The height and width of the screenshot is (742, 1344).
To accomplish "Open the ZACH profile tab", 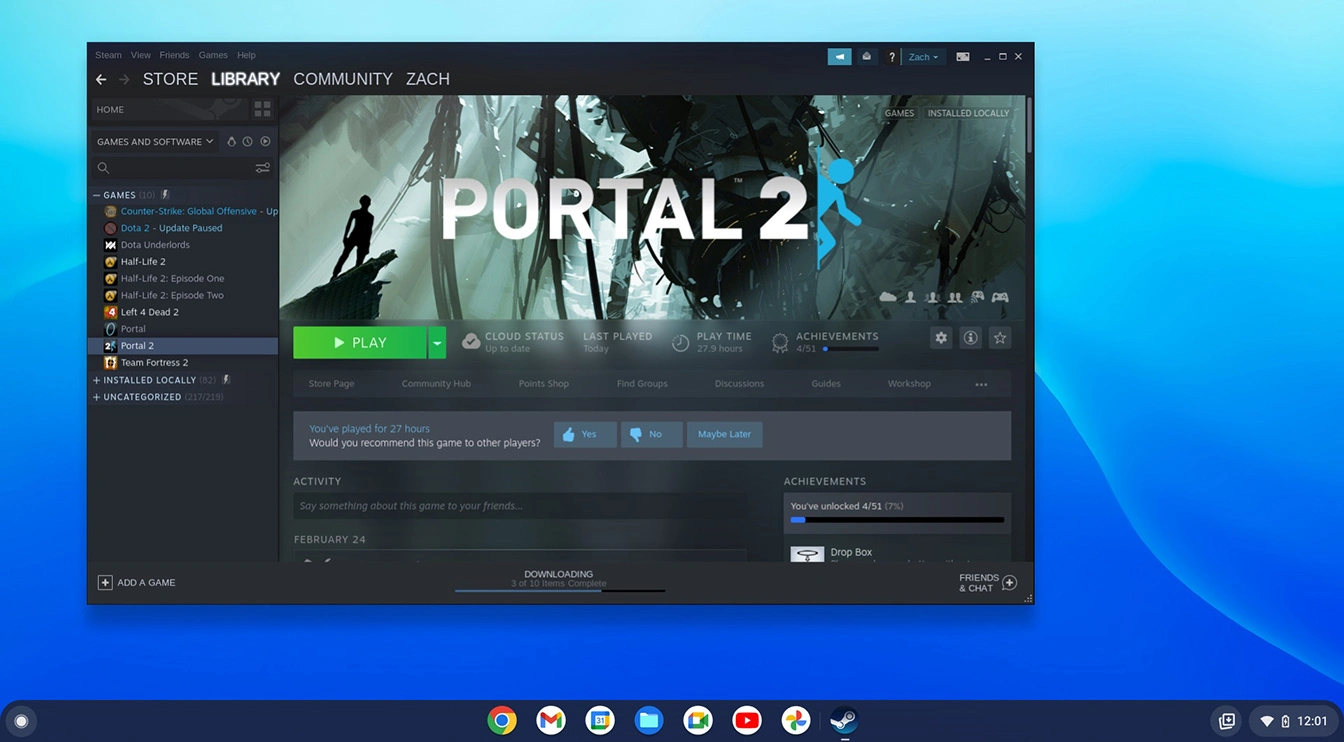I will tap(428, 79).
